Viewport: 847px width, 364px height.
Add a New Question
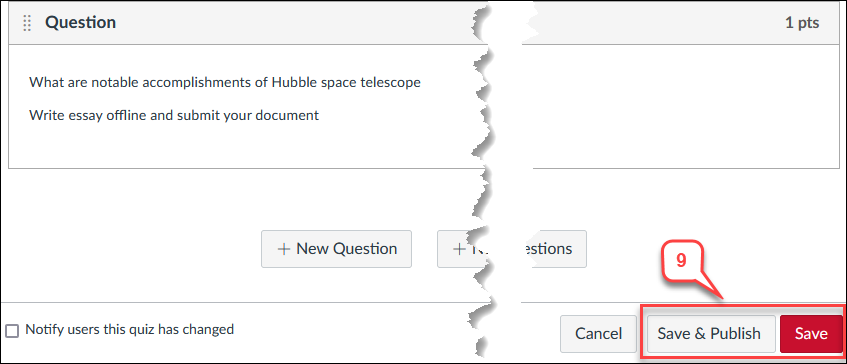click(x=336, y=249)
